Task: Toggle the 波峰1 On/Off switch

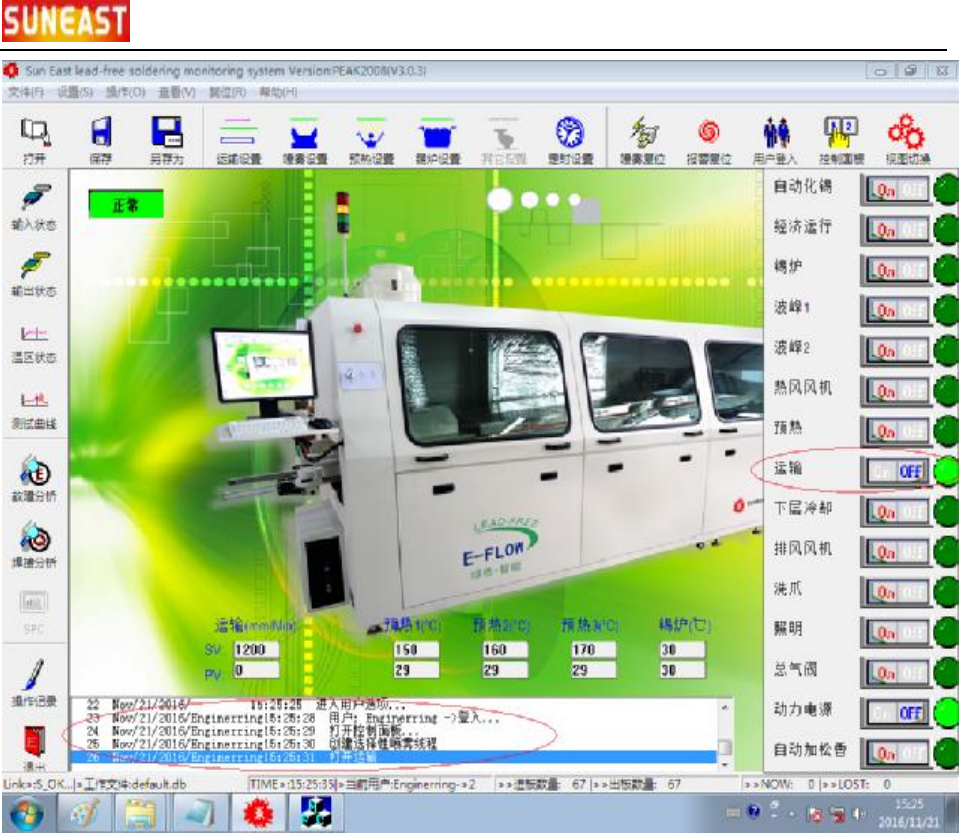Action: click(x=897, y=311)
